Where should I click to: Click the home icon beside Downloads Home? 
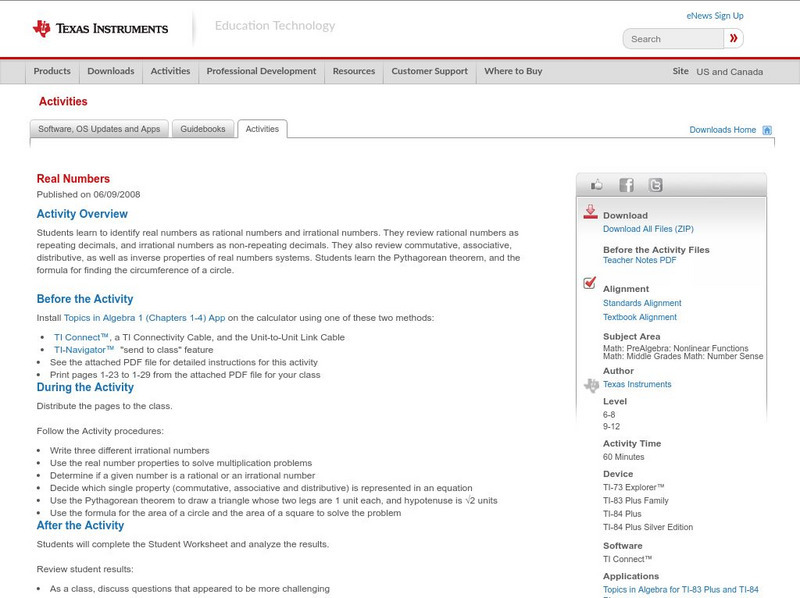[x=767, y=130]
